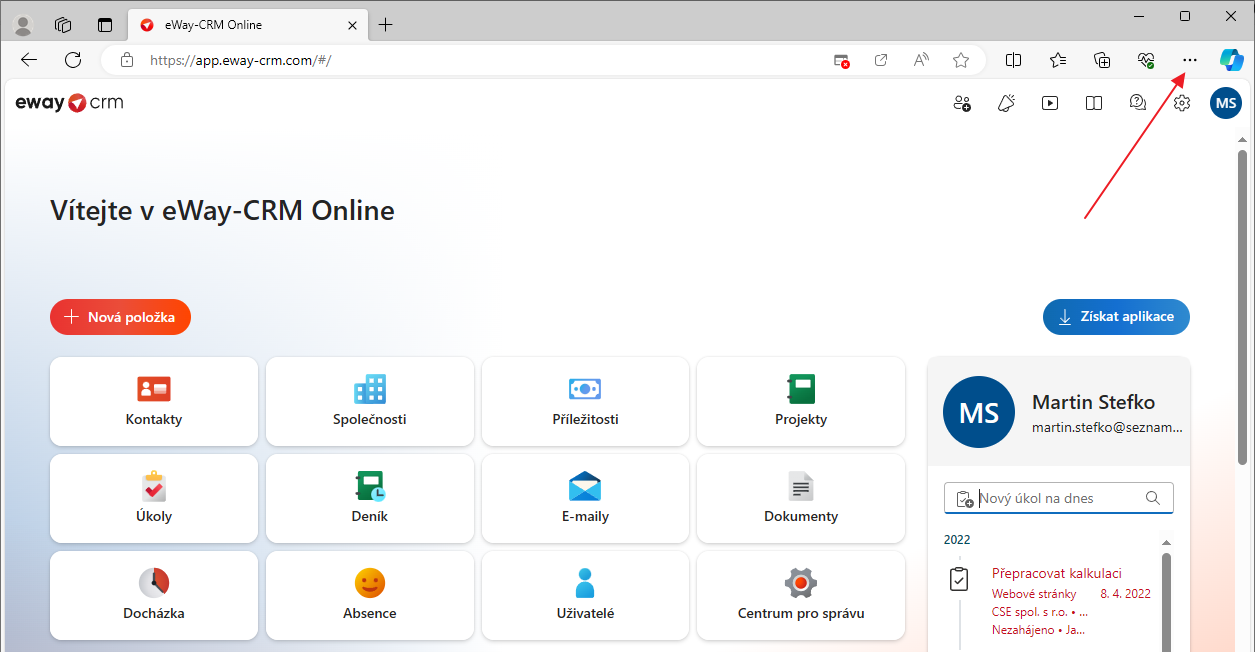Click the add users icon in eWay header
Viewport: 1255px width, 652px height.
pyautogui.click(x=962, y=103)
